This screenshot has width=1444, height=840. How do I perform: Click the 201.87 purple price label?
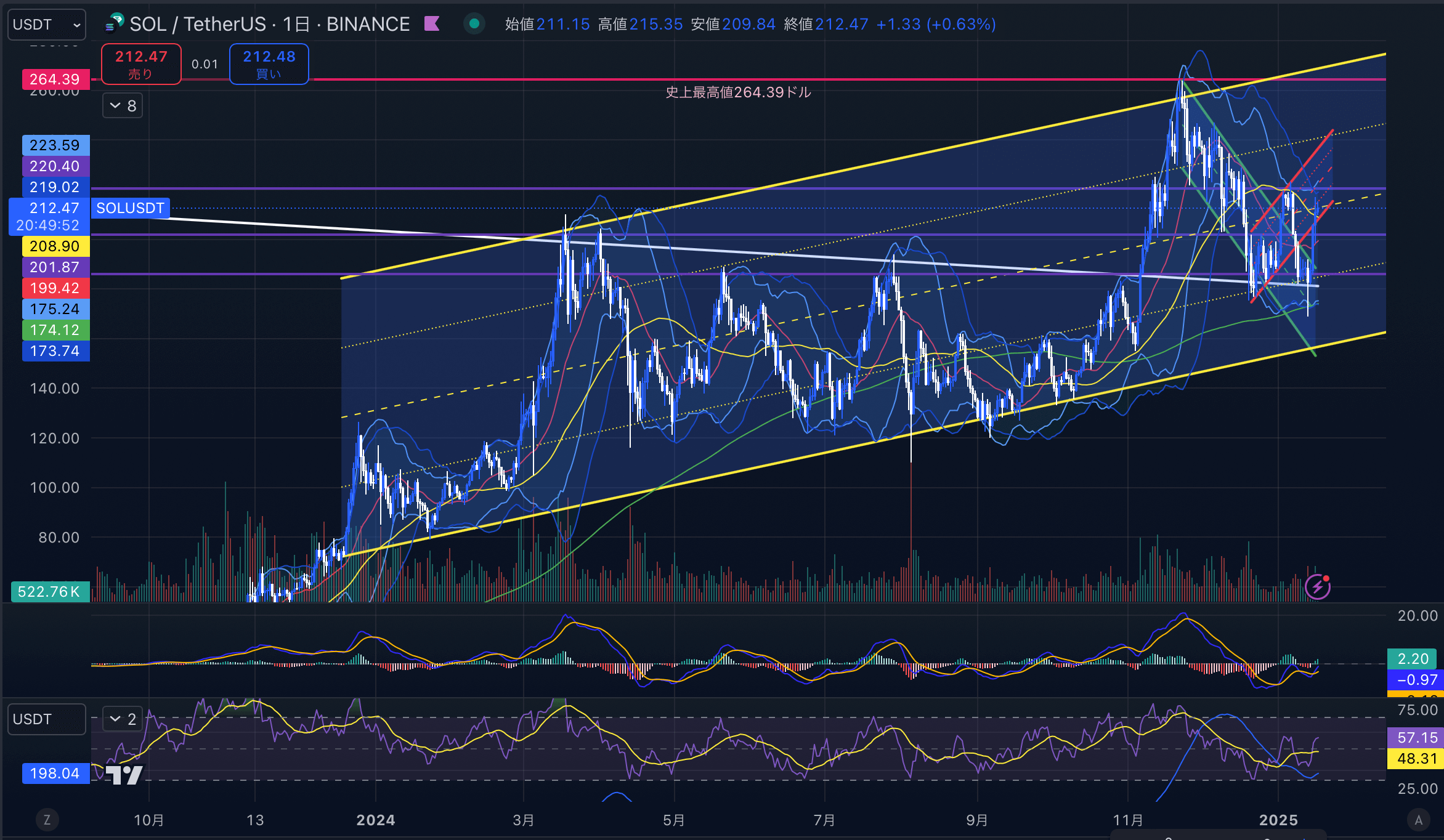tap(55, 267)
